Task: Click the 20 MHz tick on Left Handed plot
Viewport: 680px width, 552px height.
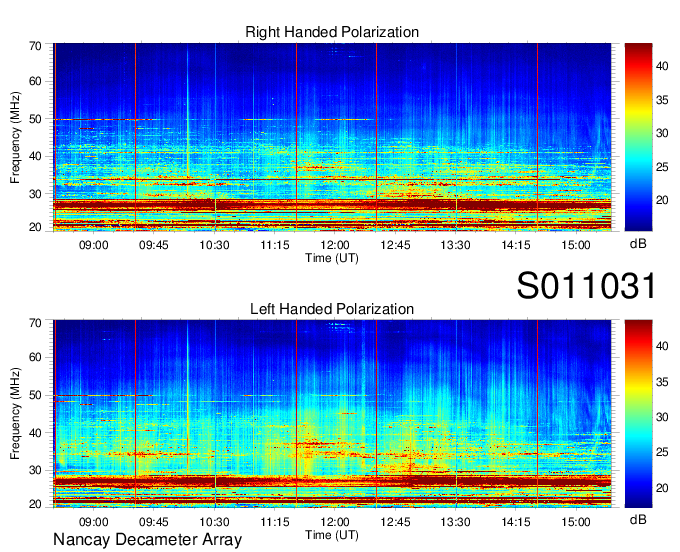Action: (x=35, y=504)
